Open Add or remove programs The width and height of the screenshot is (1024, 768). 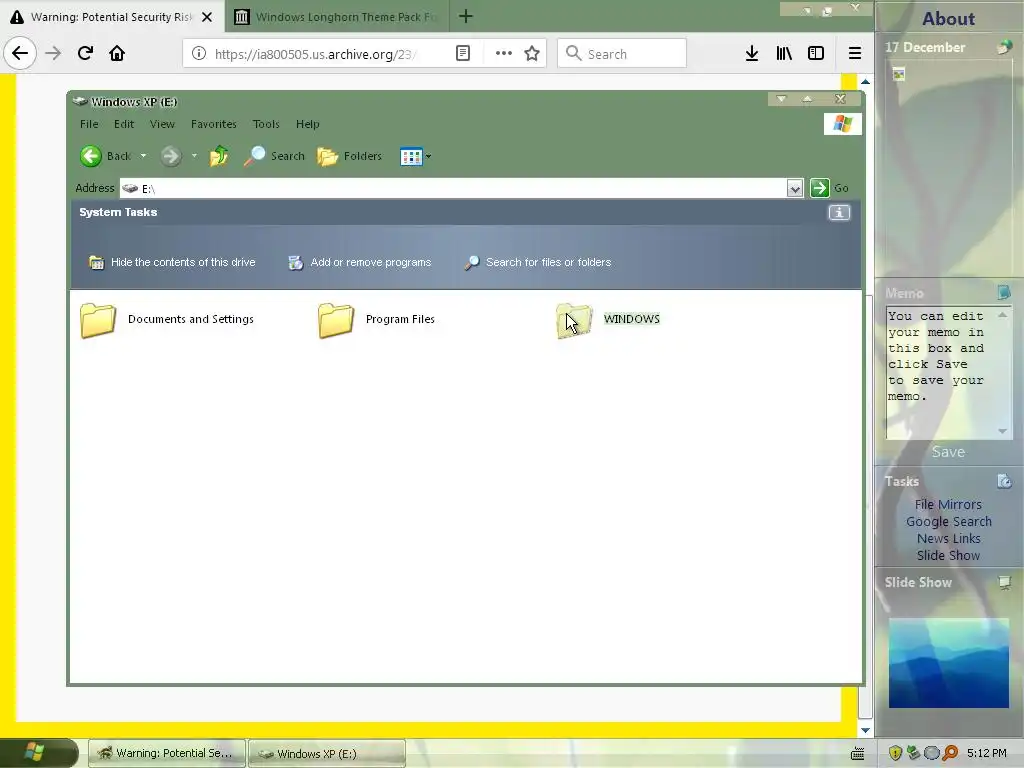pos(360,263)
